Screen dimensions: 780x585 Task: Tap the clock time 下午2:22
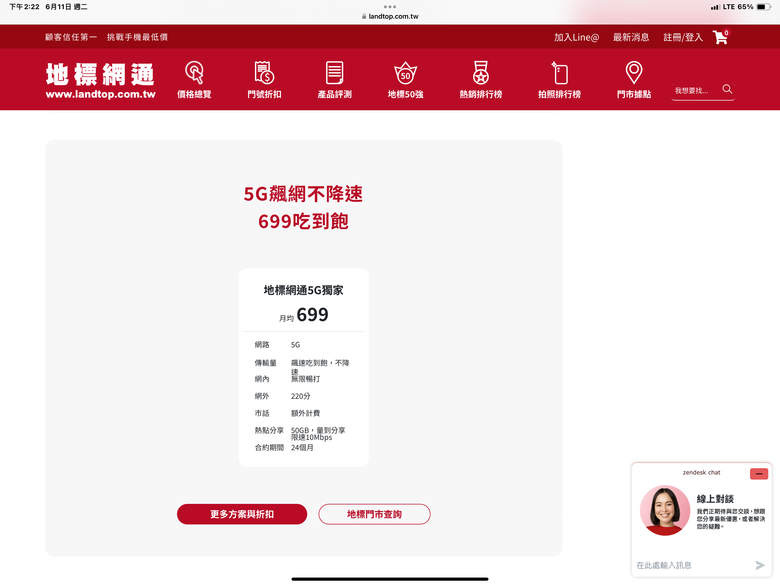click(24, 7)
